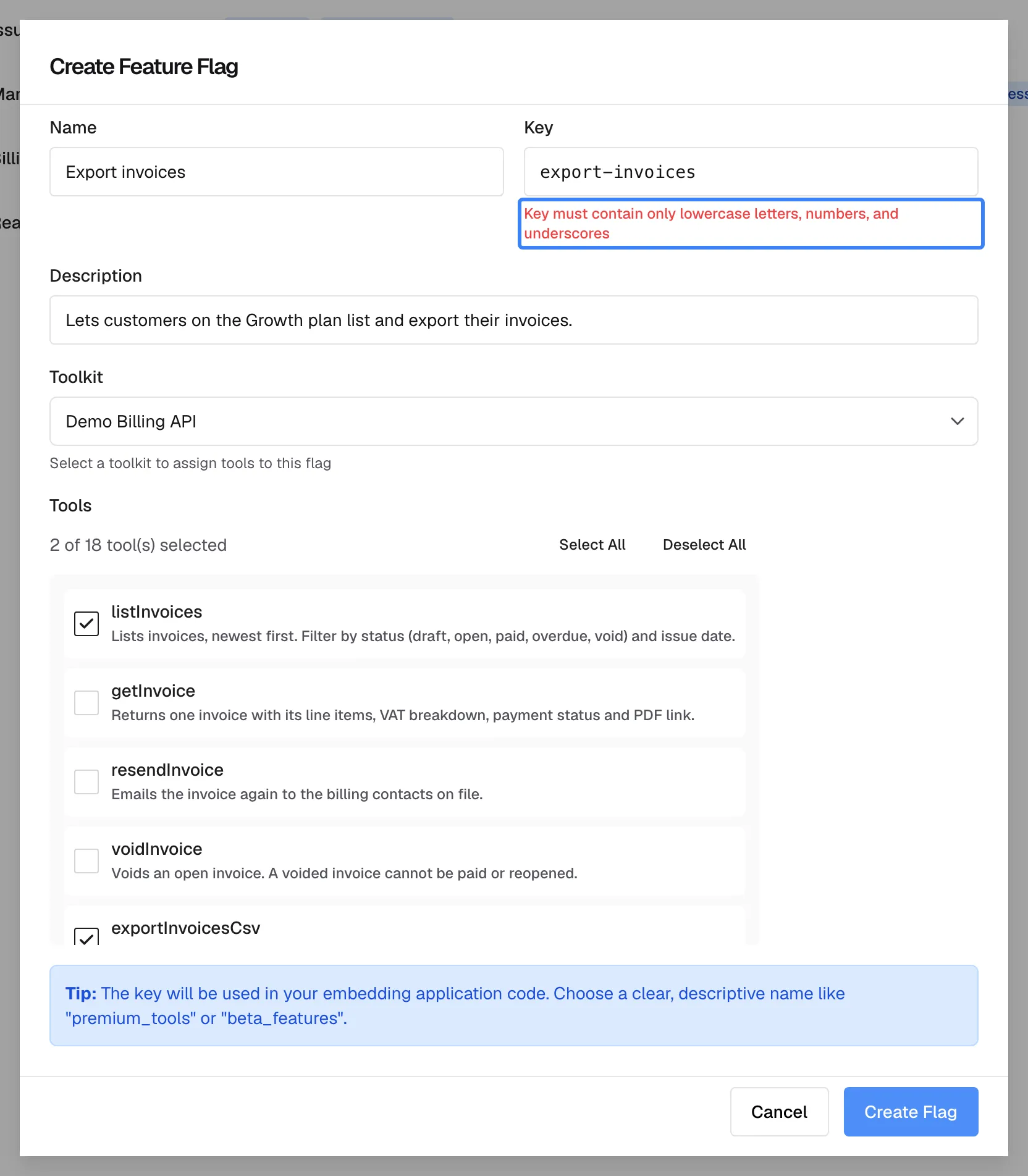Click the resendInvoice tool name
This screenshot has width=1028, height=1176.
[x=167, y=770]
